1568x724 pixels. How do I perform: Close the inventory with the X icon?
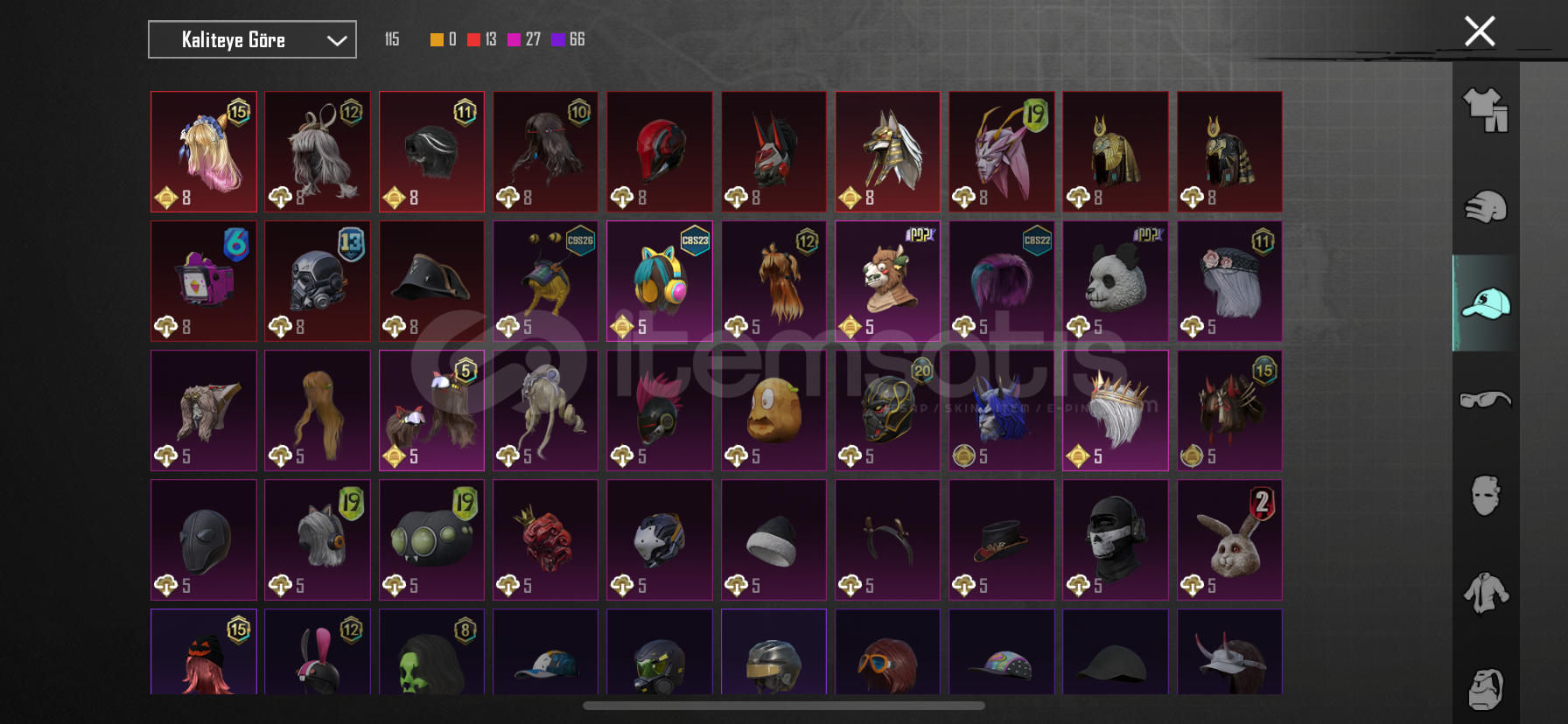pos(1480,31)
